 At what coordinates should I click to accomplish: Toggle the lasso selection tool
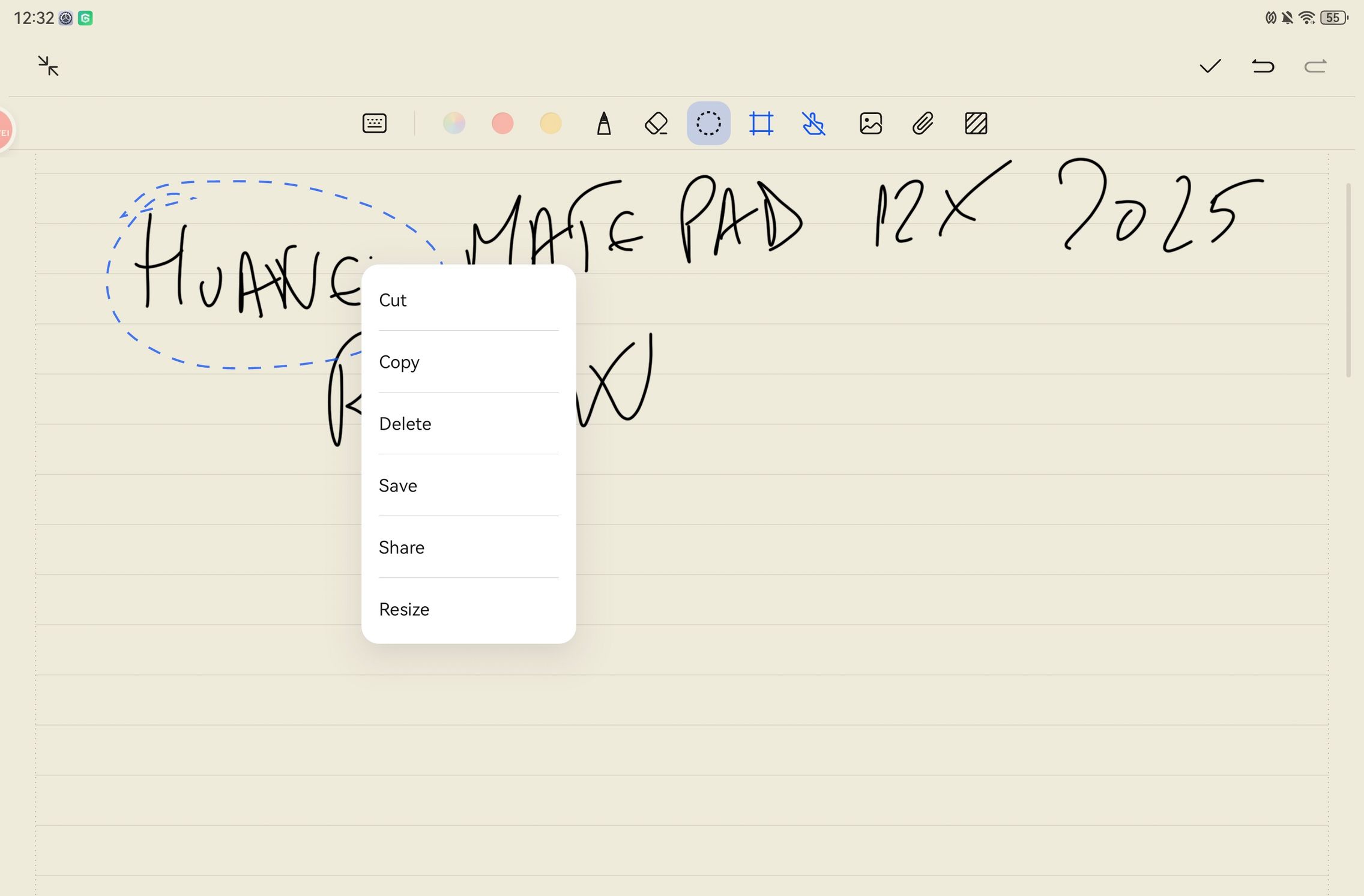click(708, 124)
